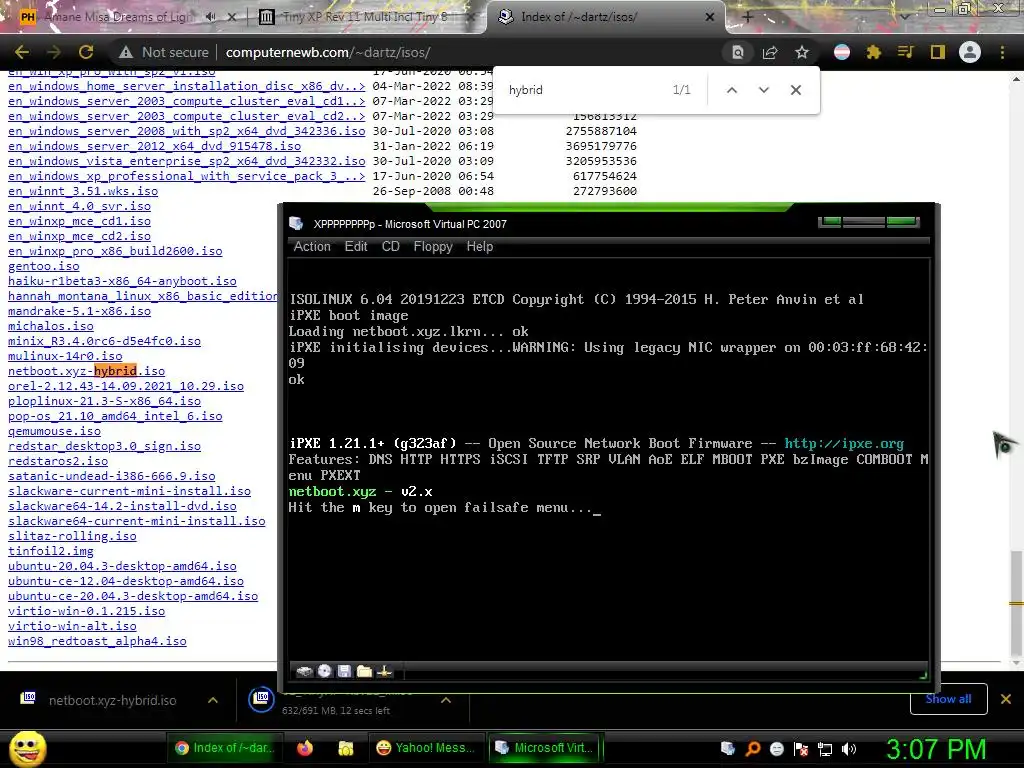Open a new browser tab
This screenshot has height=768, width=1024.
click(748, 17)
